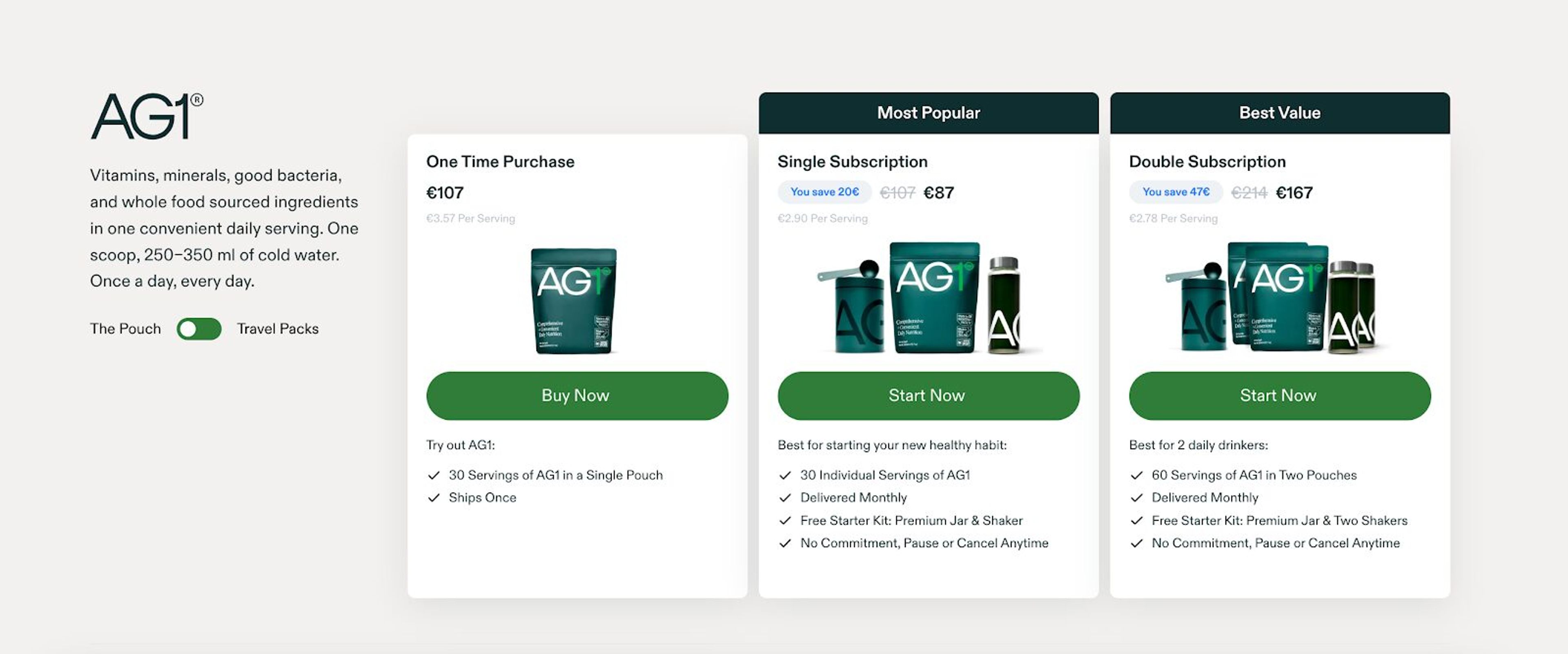Screen dimensions: 1568x654
Task: Toggle the pouch/travel packs switch
Action: click(x=199, y=328)
